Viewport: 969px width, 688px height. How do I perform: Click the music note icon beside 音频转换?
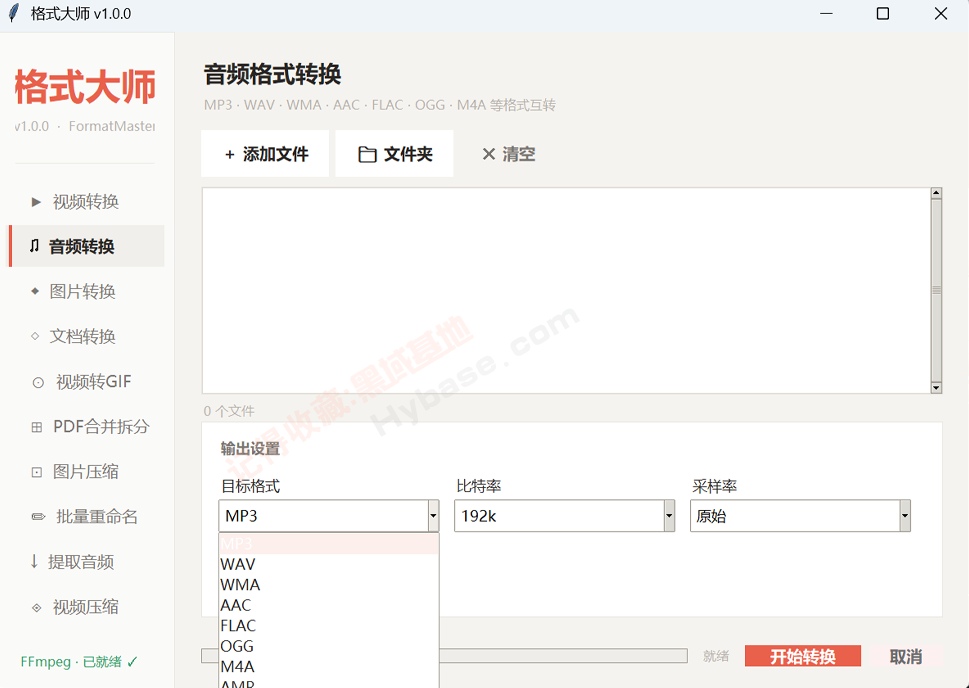(x=35, y=246)
